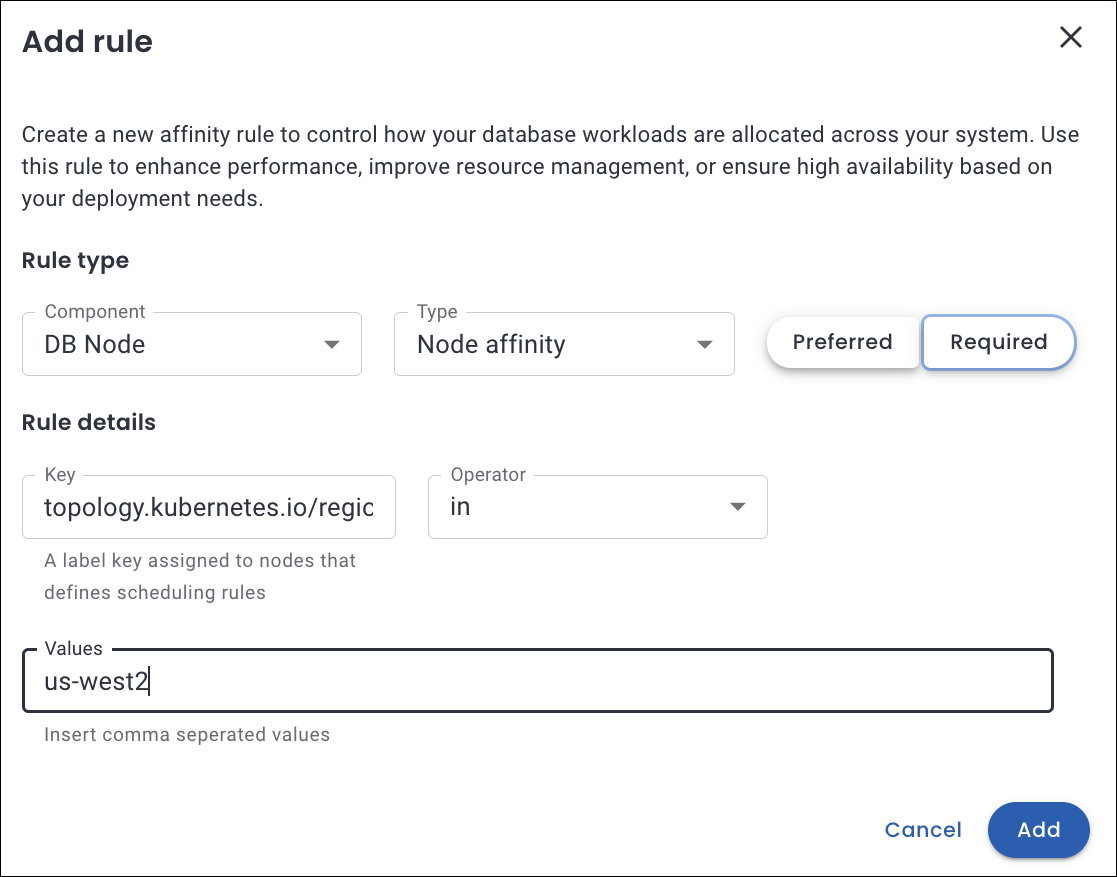Screen dimensions: 1117x877
Task: Close the Add rule dialog
Action: coord(1070,38)
